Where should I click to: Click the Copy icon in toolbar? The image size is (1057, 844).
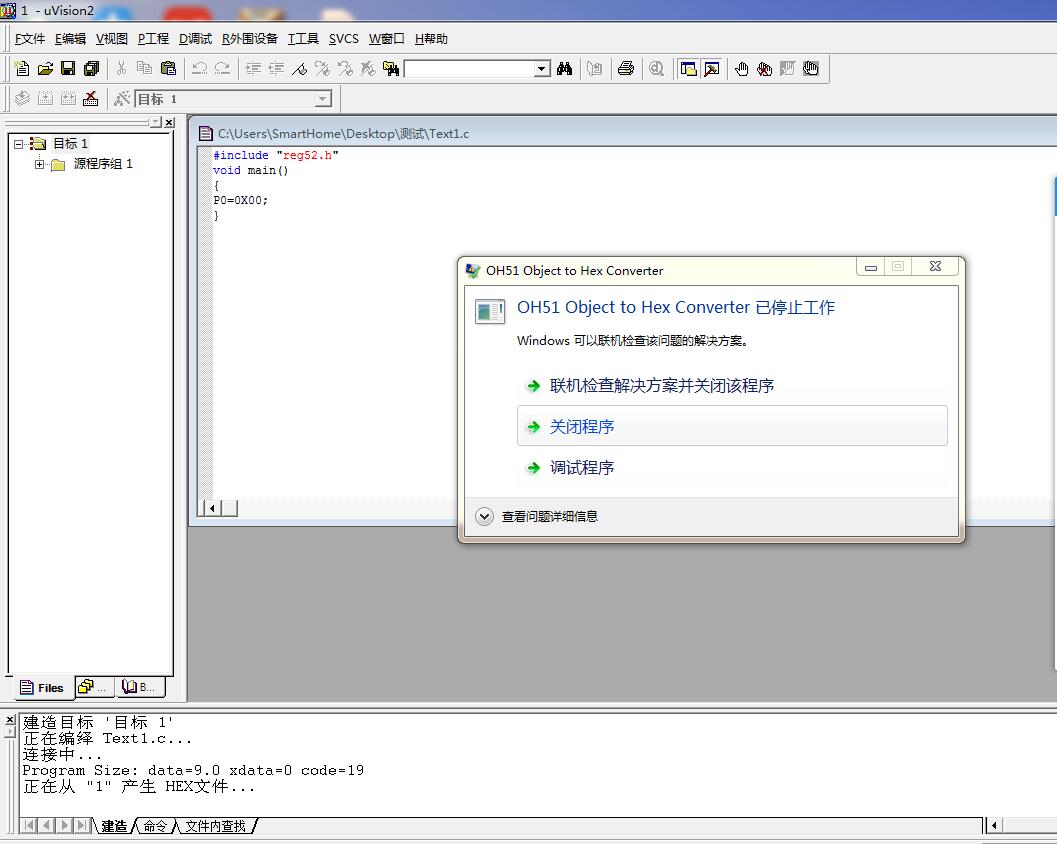144,68
